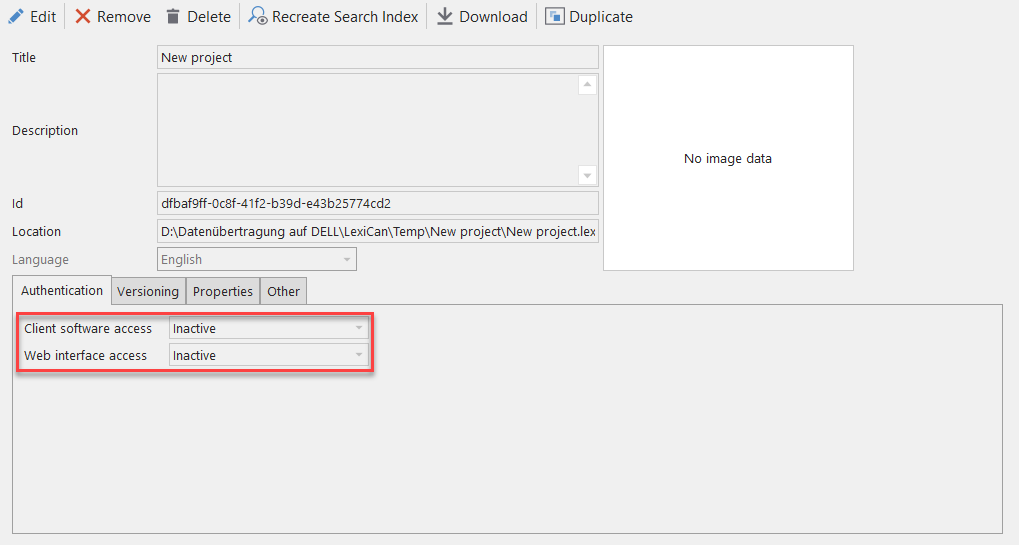
Task: Click the project Id field
Action: click(x=377, y=203)
